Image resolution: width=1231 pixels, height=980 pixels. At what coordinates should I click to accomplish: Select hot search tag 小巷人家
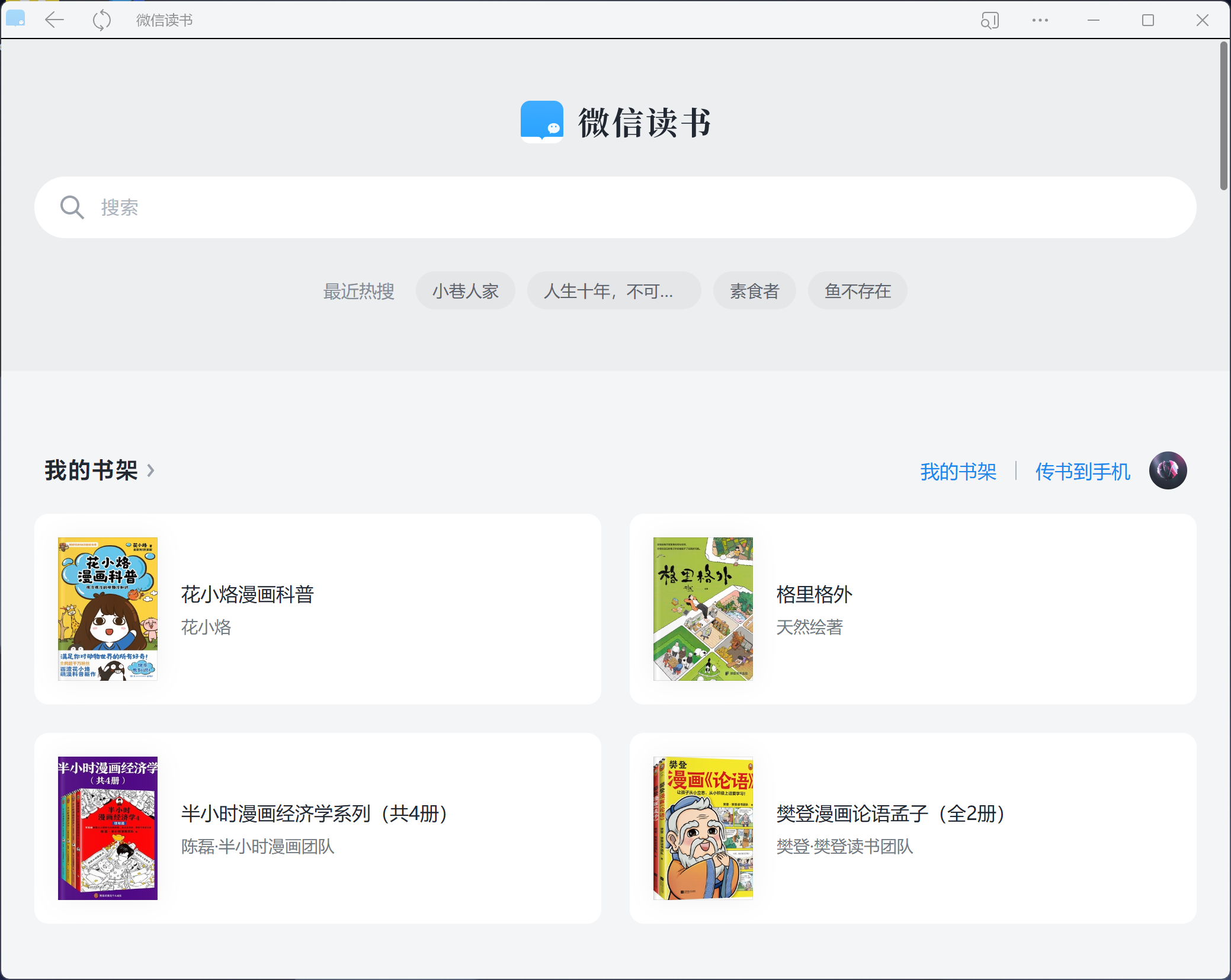click(465, 291)
